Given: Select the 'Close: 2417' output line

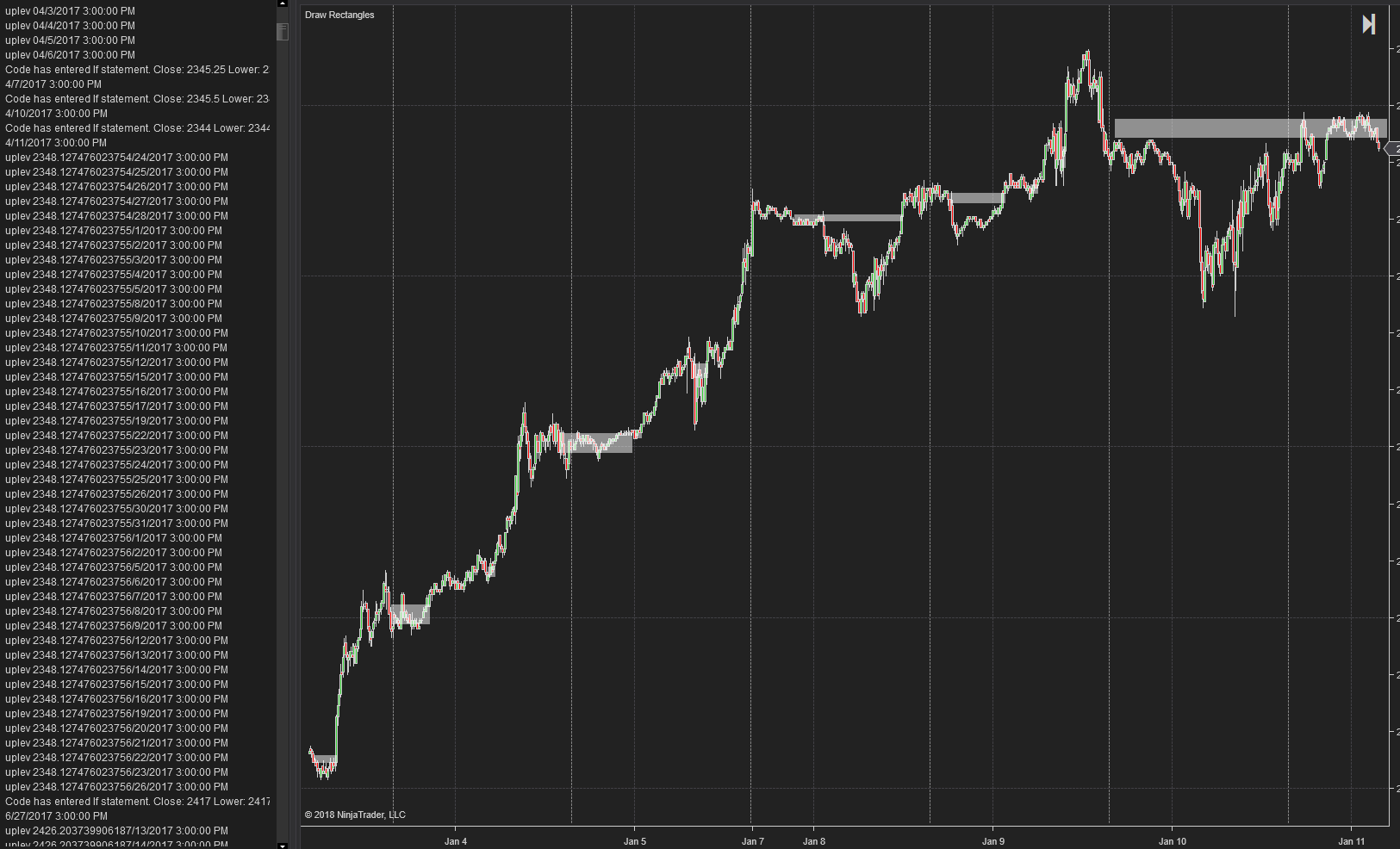Looking at the screenshot, I should 137,802.
